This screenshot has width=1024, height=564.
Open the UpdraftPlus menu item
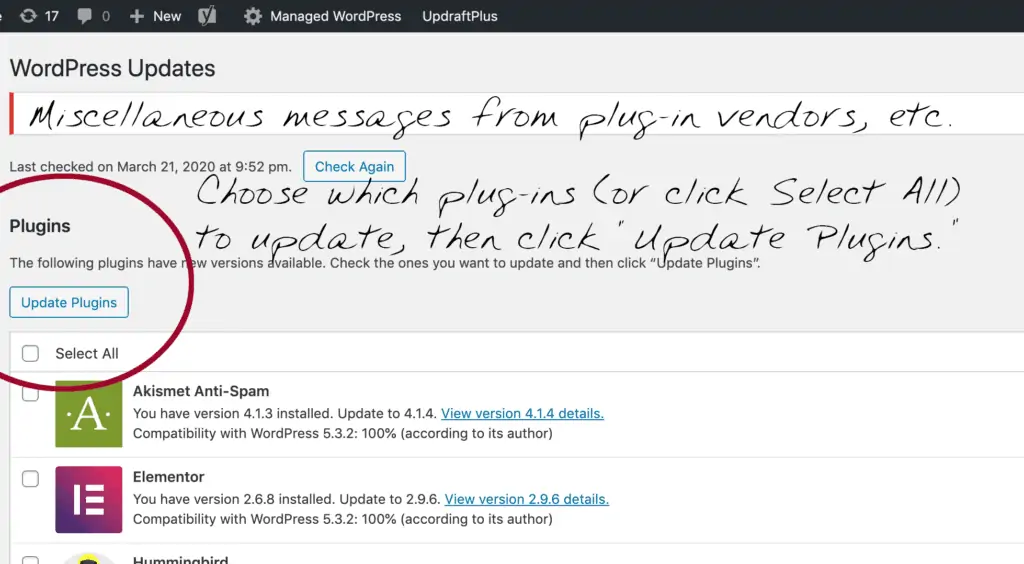460,16
